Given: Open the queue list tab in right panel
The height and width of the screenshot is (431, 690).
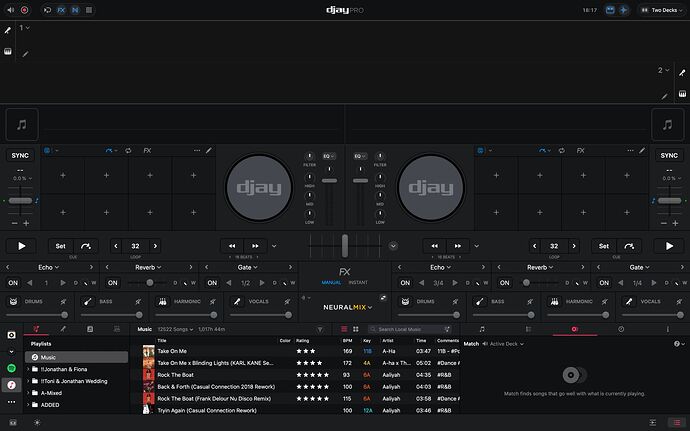Looking at the screenshot, I should click(x=528, y=329).
